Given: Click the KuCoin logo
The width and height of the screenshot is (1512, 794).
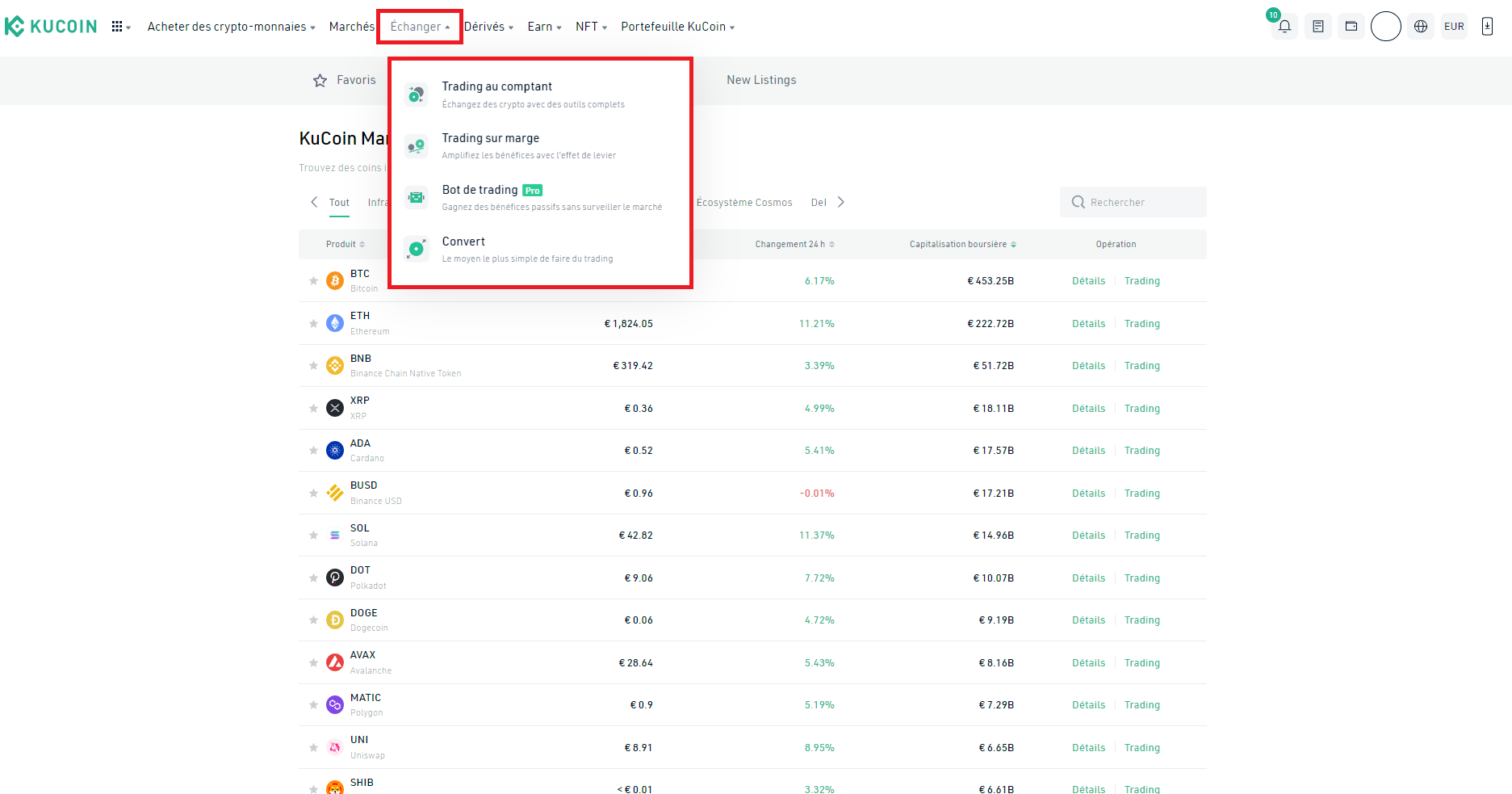Looking at the screenshot, I should point(51,27).
